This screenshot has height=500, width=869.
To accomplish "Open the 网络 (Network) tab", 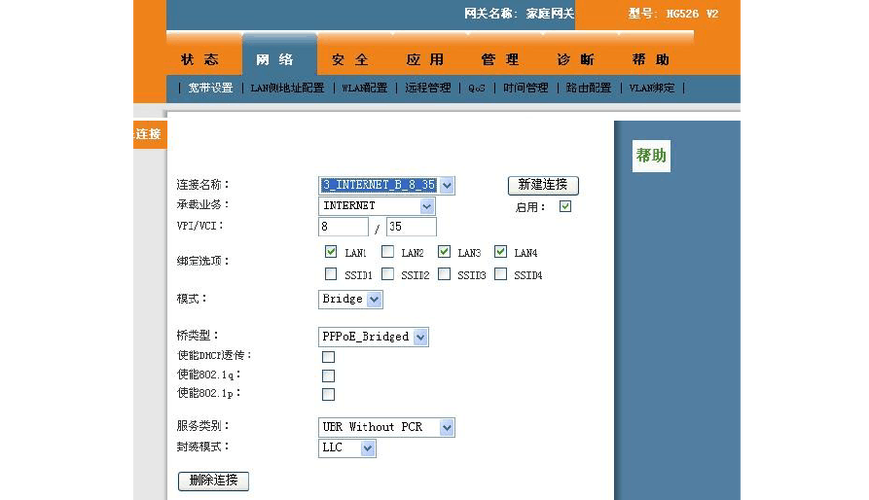I will pyautogui.click(x=274, y=60).
